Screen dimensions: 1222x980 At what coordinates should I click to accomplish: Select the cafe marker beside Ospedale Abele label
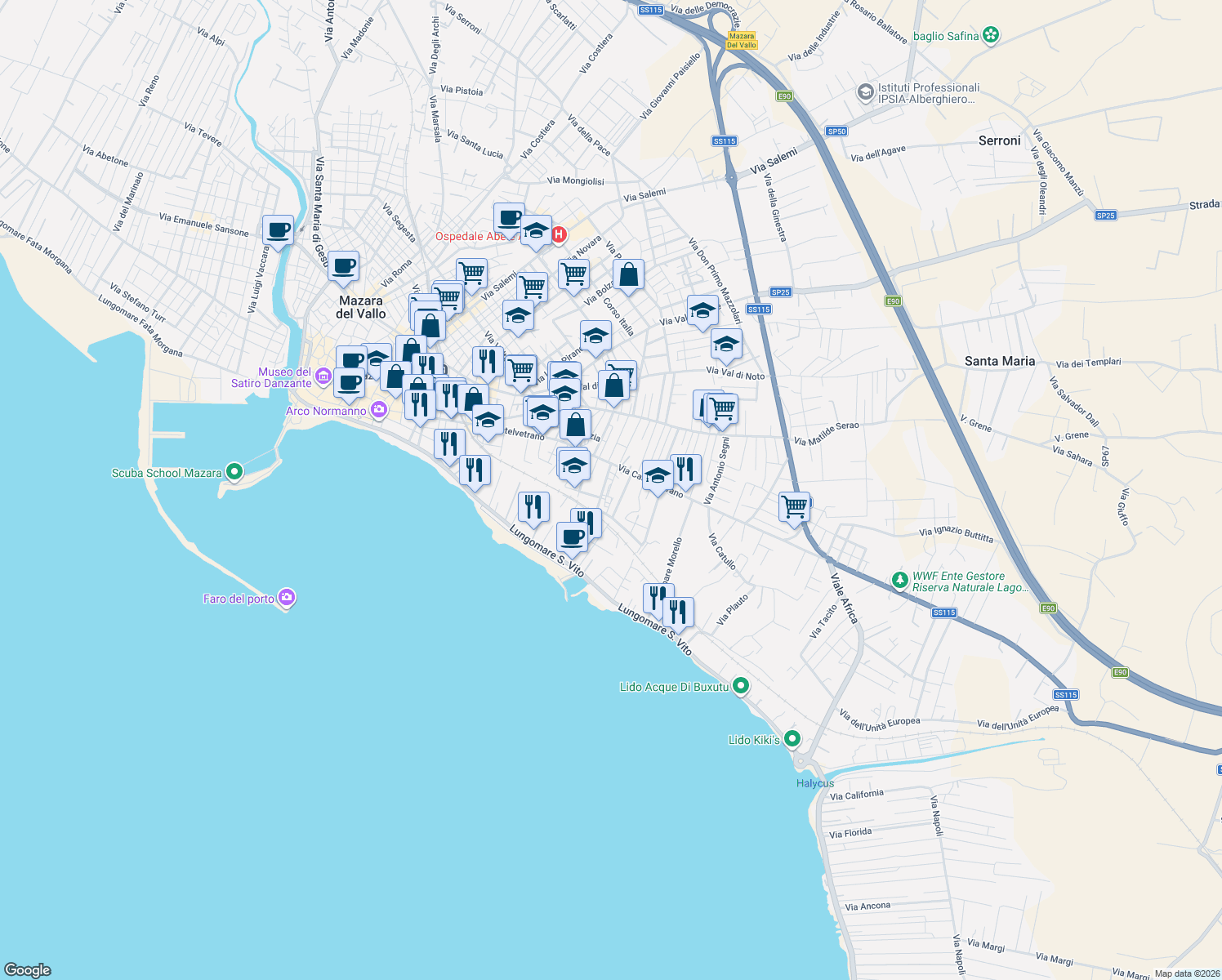click(x=509, y=219)
